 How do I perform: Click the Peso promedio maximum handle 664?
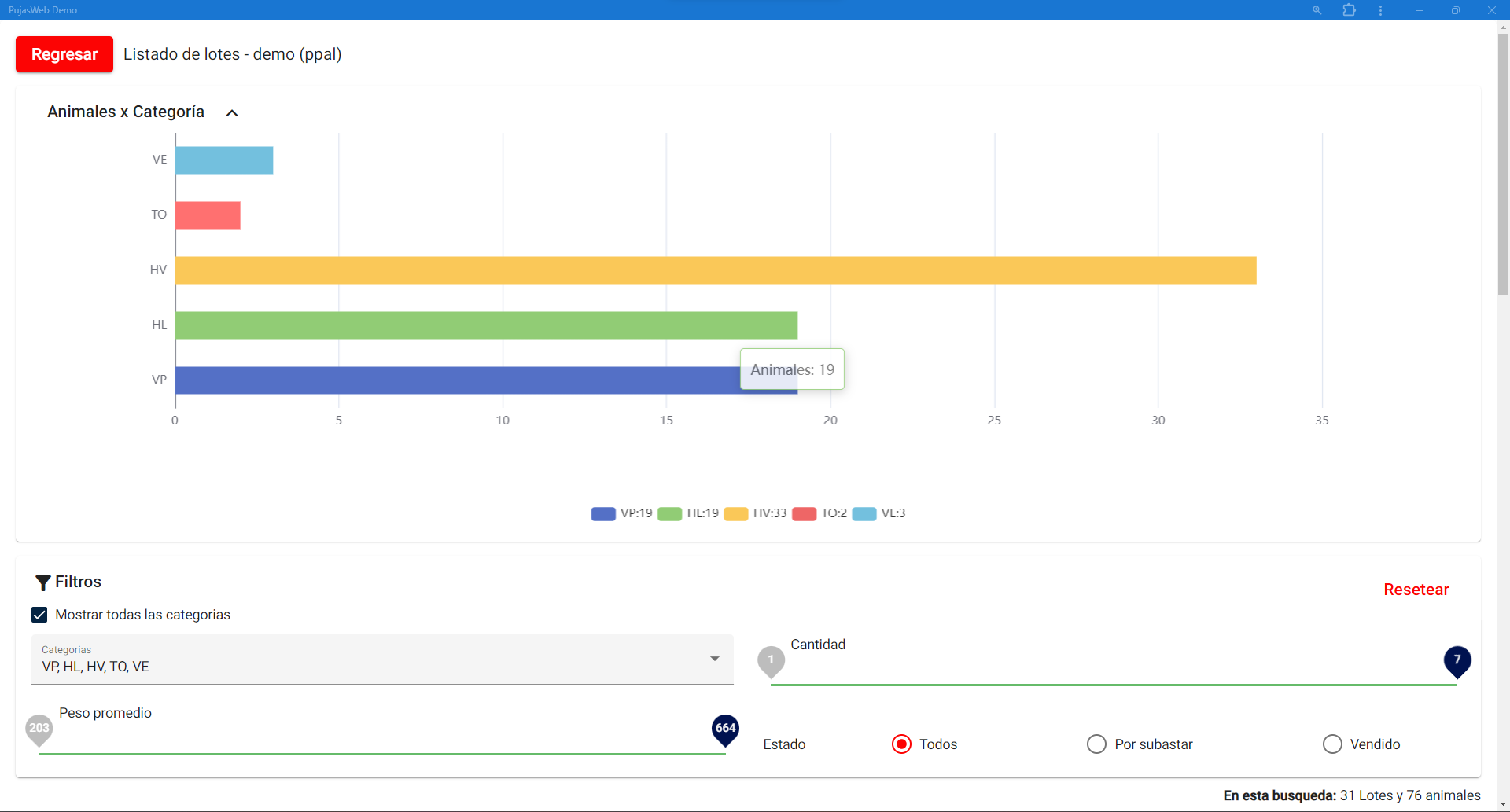click(725, 729)
